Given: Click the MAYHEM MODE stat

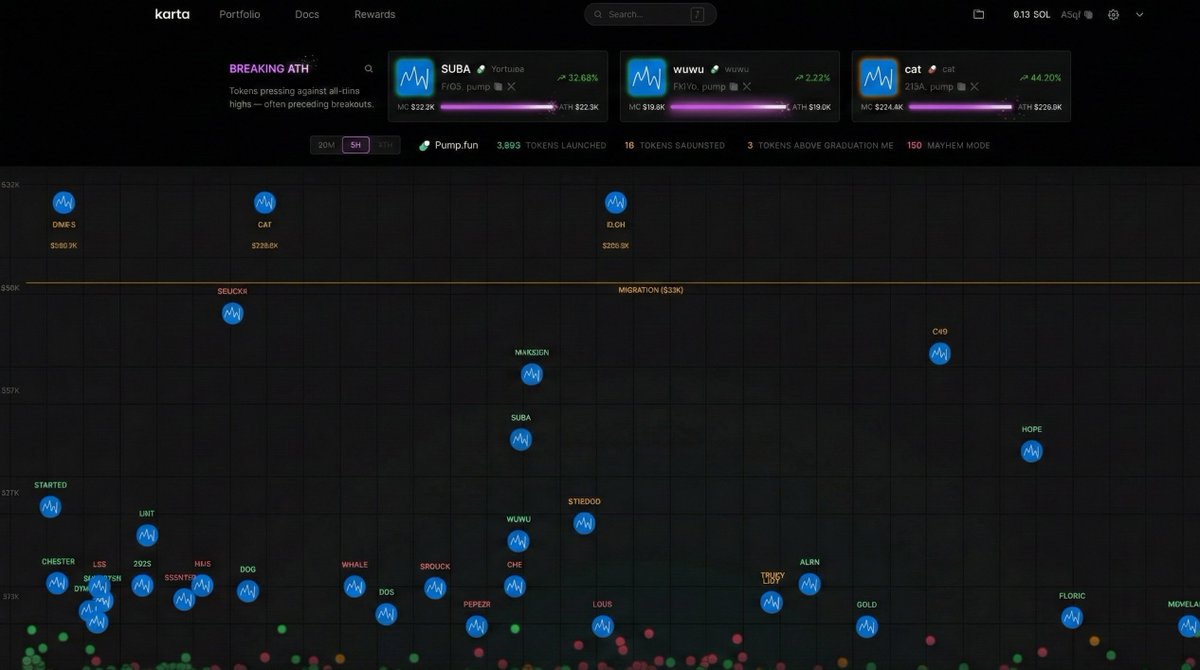Looking at the screenshot, I should point(948,145).
